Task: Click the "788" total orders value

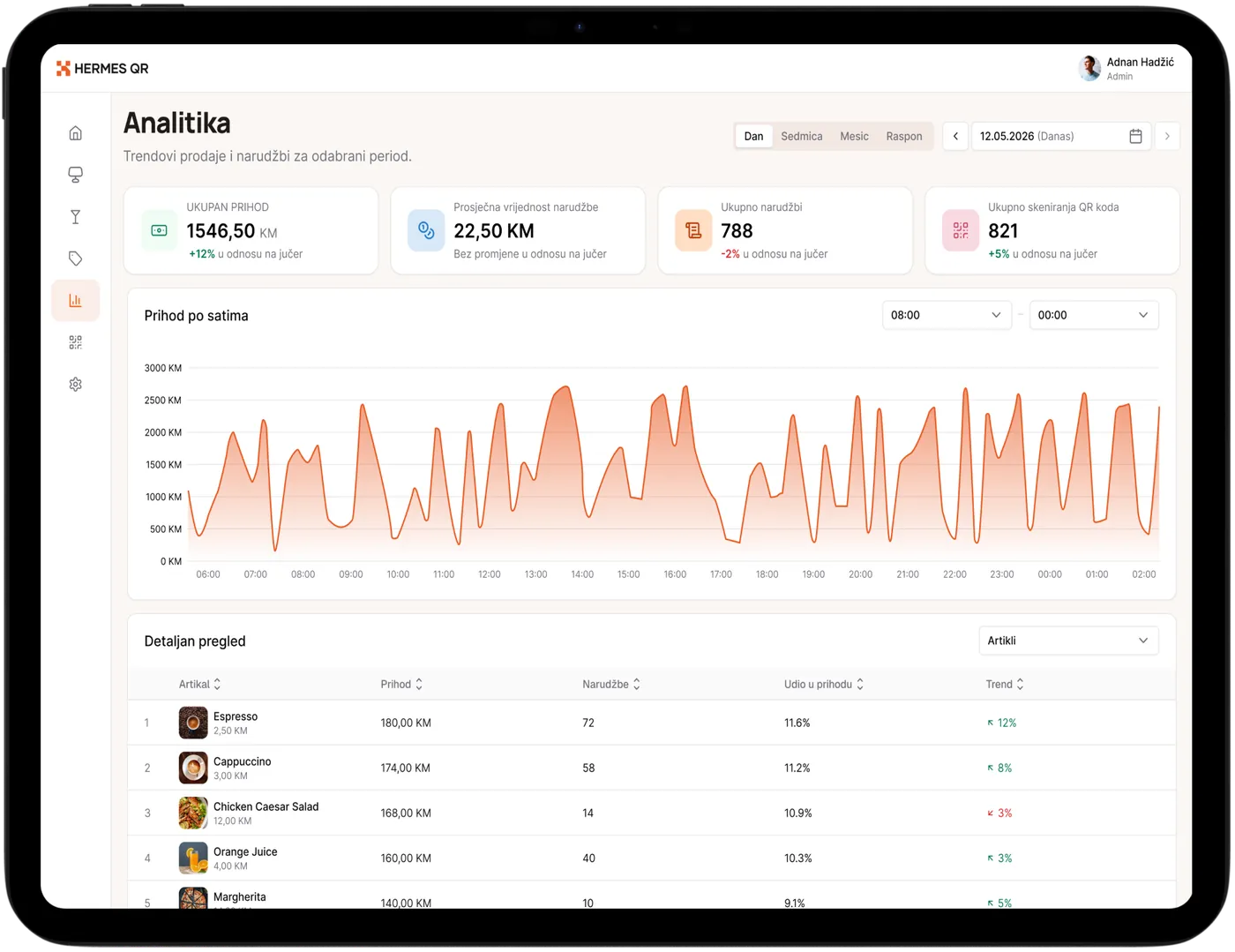Action: [x=737, y=231]
